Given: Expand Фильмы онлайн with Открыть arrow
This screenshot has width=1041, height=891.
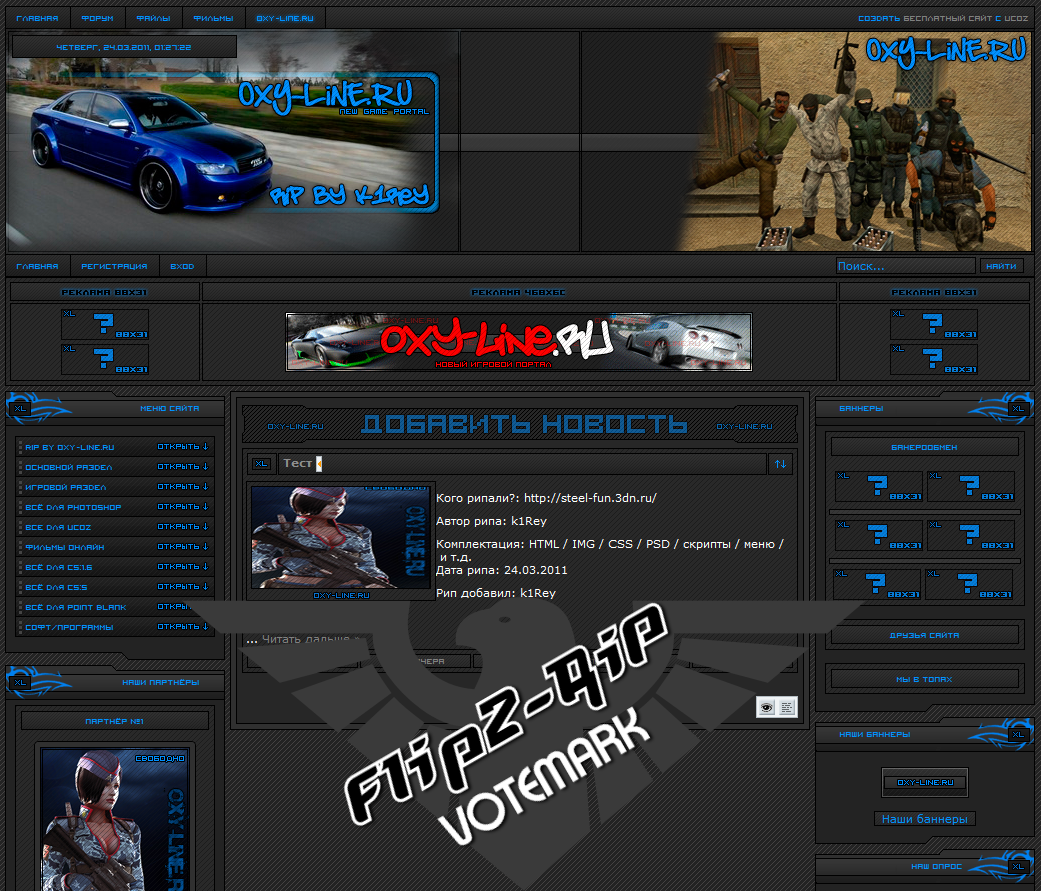Looking at the screenshot, I should [x=183, y=546].
